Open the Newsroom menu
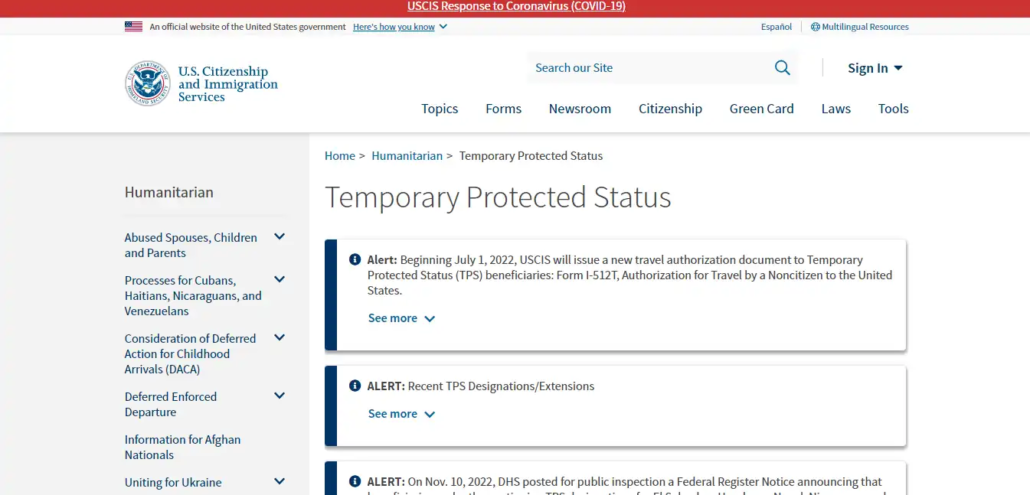The image size is (1030, 495). click(x=580, y=109)
